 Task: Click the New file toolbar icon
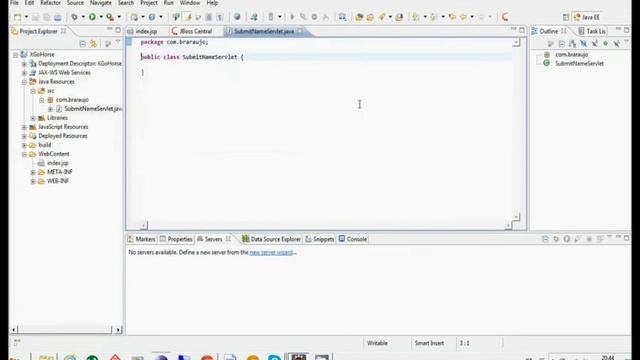pos(18,17)
